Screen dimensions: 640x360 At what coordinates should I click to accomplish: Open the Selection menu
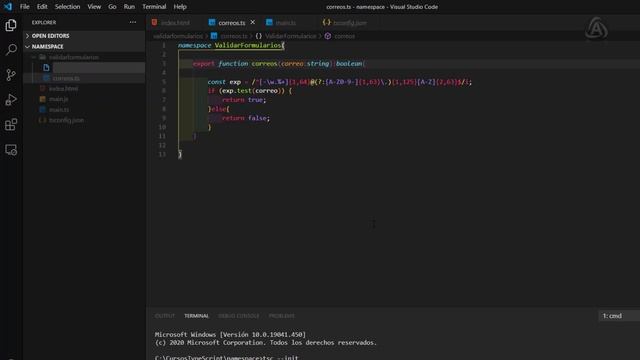pos(67,7)
